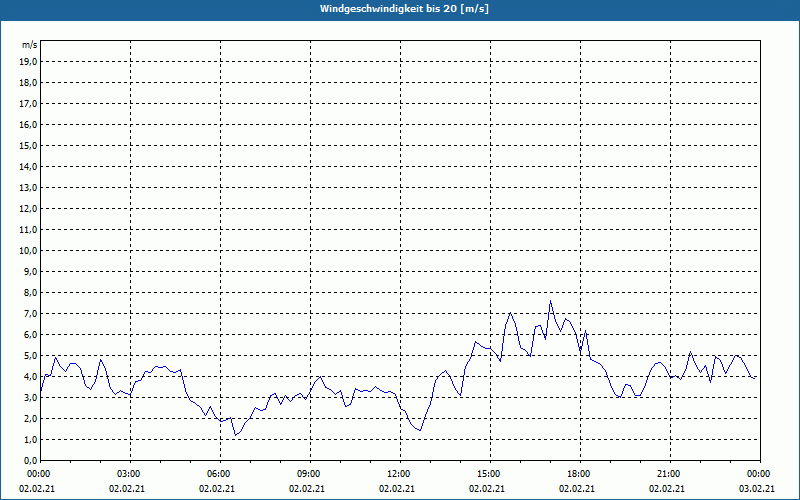The height and width of the screenshot is (500, 800).
Task: Select the 4,0 y-axis label
Action: click(x=30, y=377)
